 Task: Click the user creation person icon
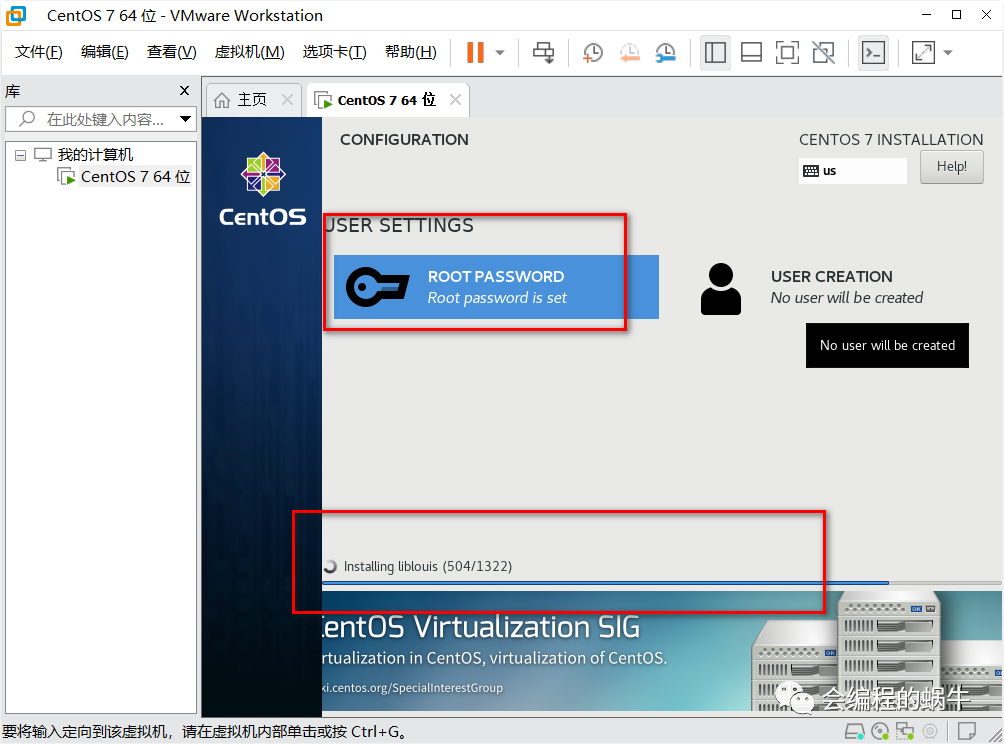click(720, 289)
